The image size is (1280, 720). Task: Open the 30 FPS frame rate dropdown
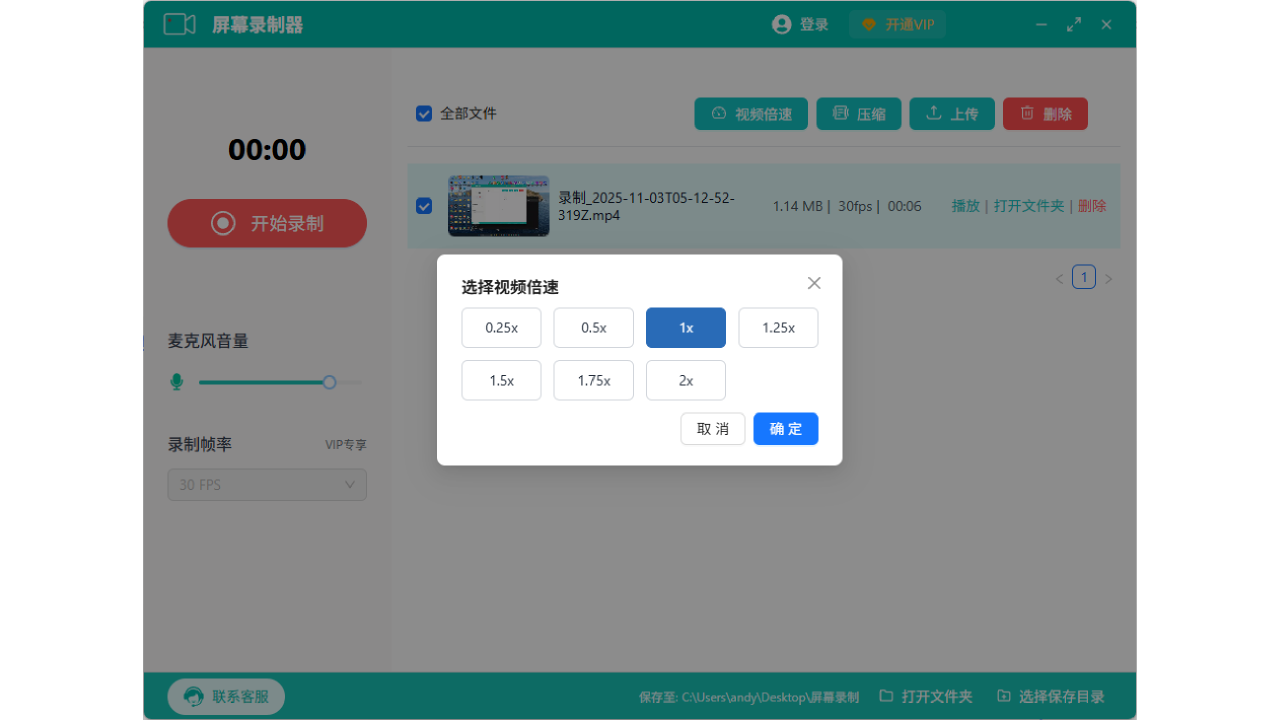266,484
